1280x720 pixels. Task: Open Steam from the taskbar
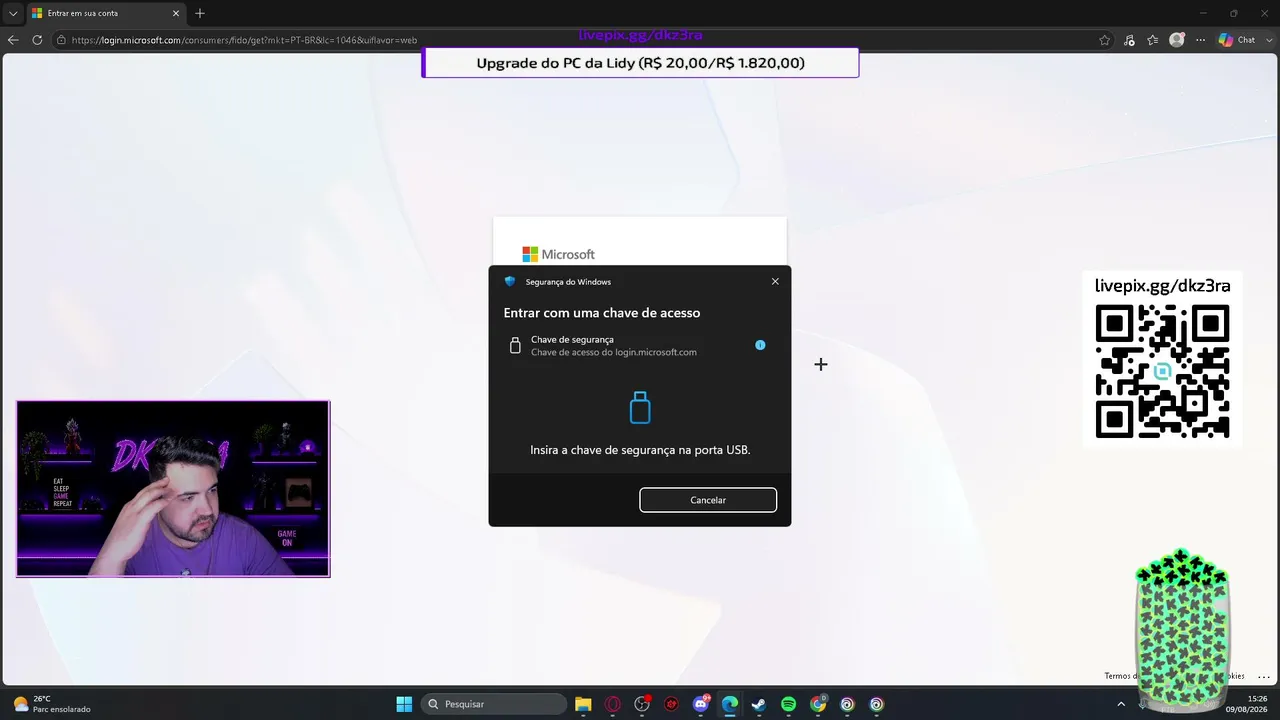759,704
